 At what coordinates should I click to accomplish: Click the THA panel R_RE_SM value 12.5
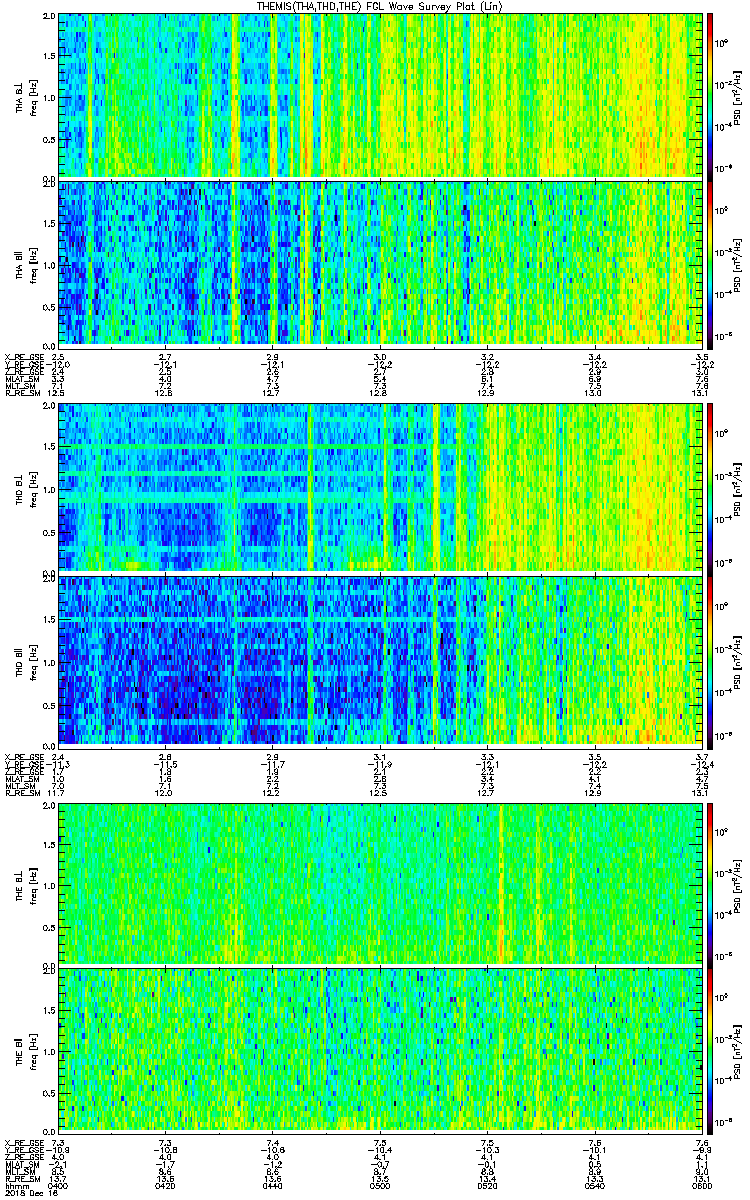[x=58, y=393]
